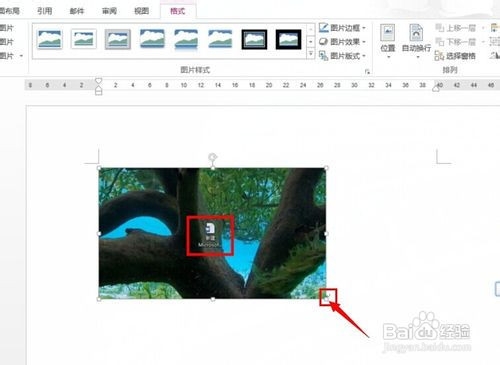The image size is (500, 365).
Task: Apply the thick solid black frame style
Action: pyautogui.click(x=288, y=39)
